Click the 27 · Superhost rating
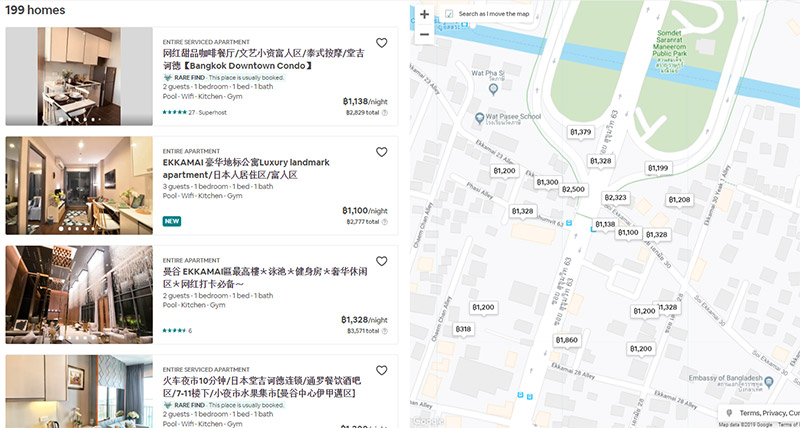800x428 pixels. tap(195, 112)
